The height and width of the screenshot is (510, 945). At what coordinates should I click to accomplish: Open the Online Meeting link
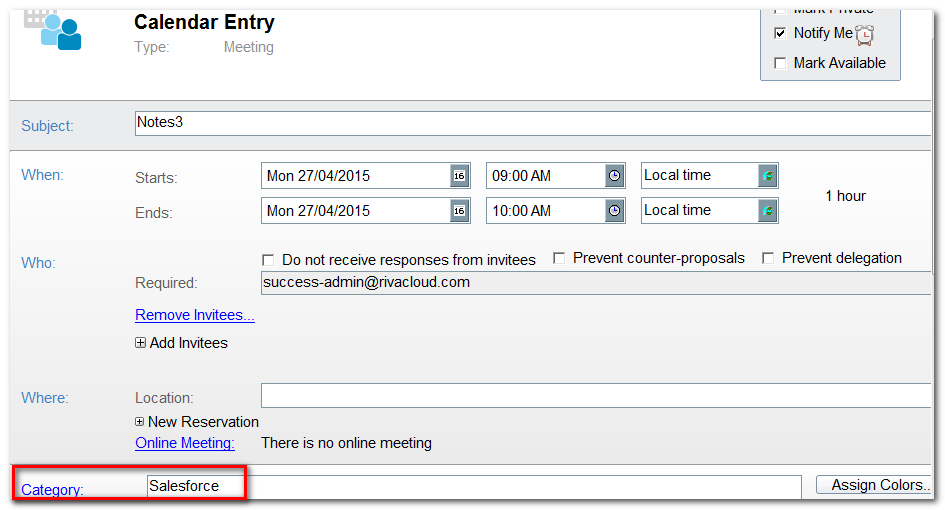(185, 443)
